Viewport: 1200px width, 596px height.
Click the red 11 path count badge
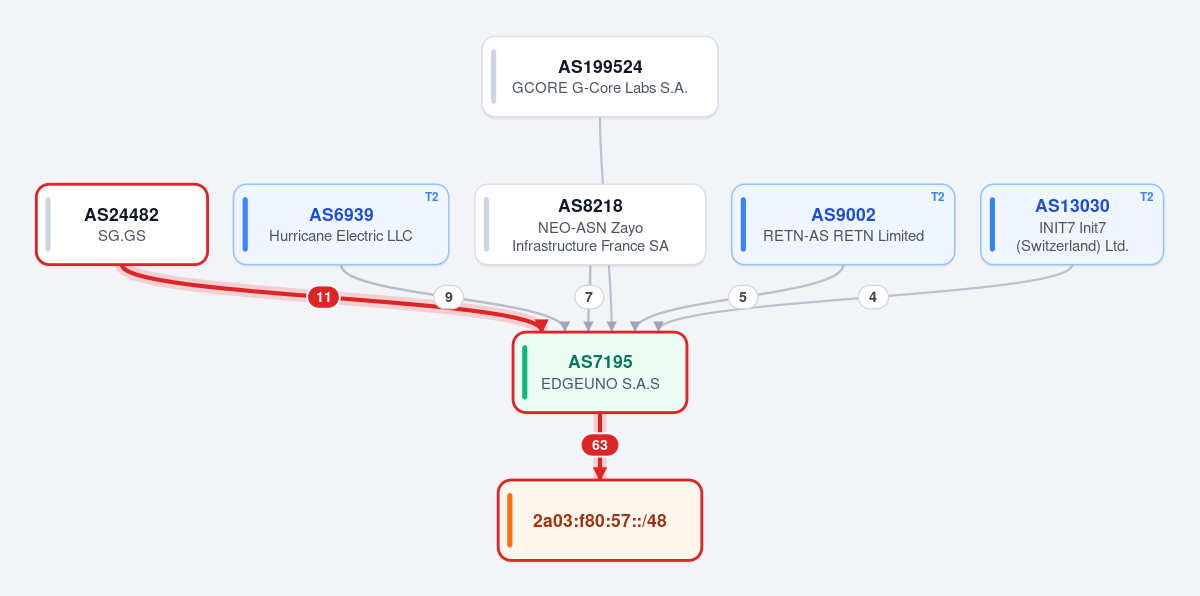pyautogui.click(x=324, y=297)
